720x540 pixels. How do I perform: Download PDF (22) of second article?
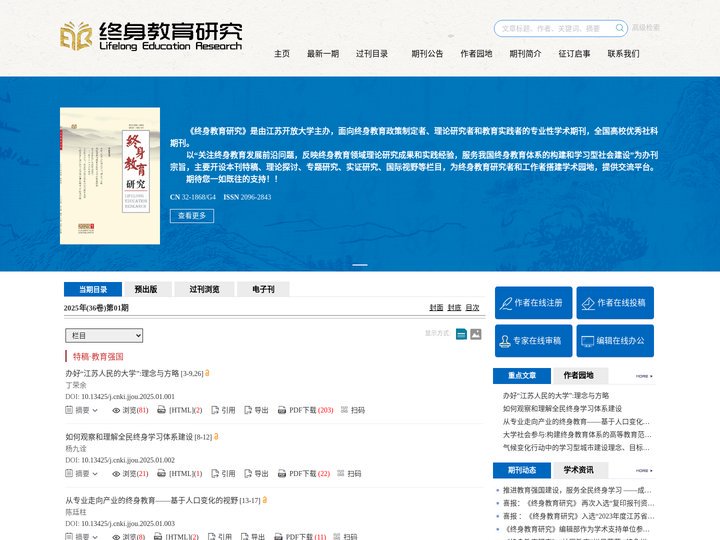pyautogui.click(x=304, y=473)
